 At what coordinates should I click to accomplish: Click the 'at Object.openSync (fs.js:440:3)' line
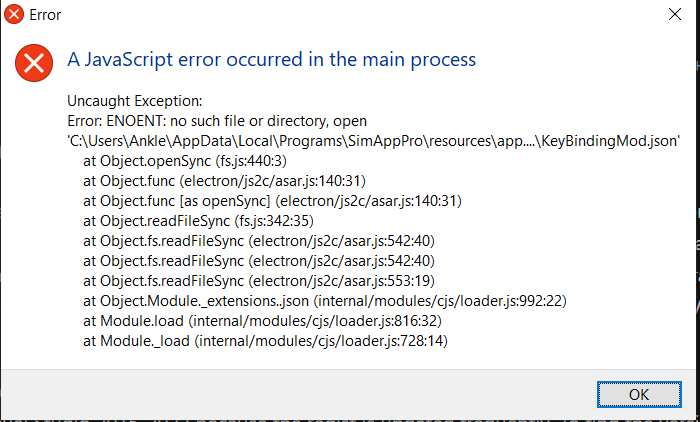(185, 161)
